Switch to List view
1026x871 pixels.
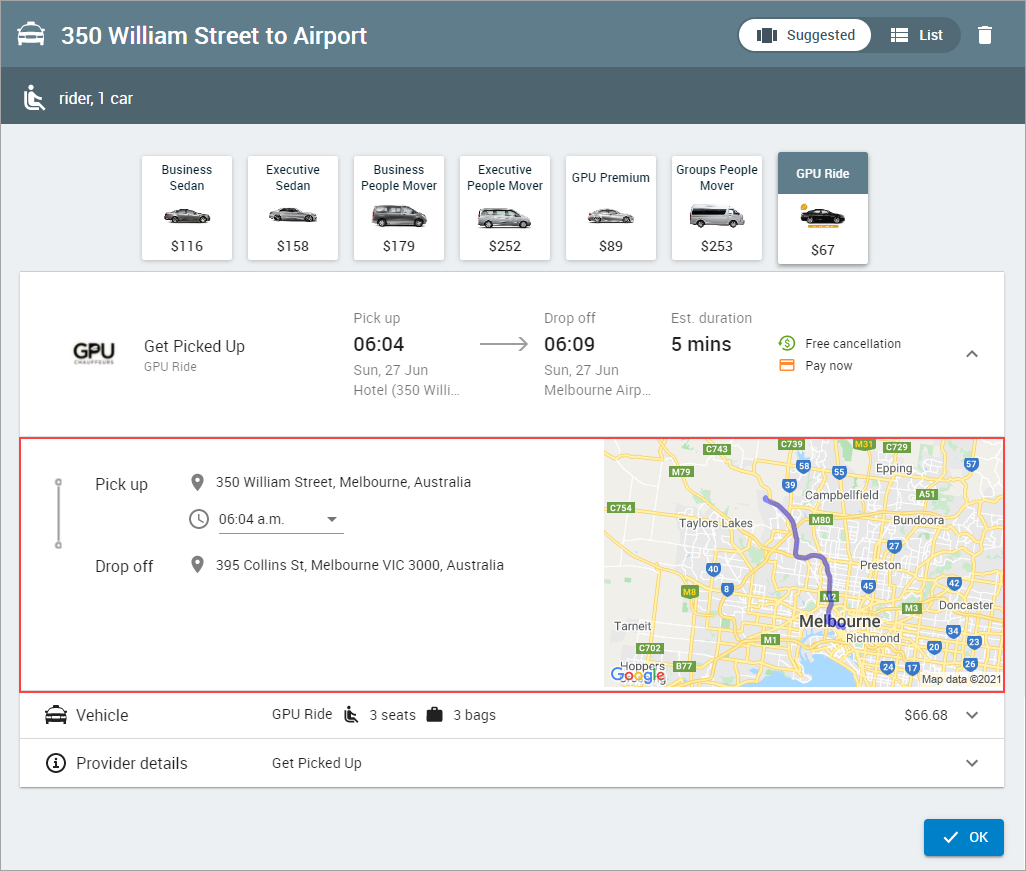[917, 35]
